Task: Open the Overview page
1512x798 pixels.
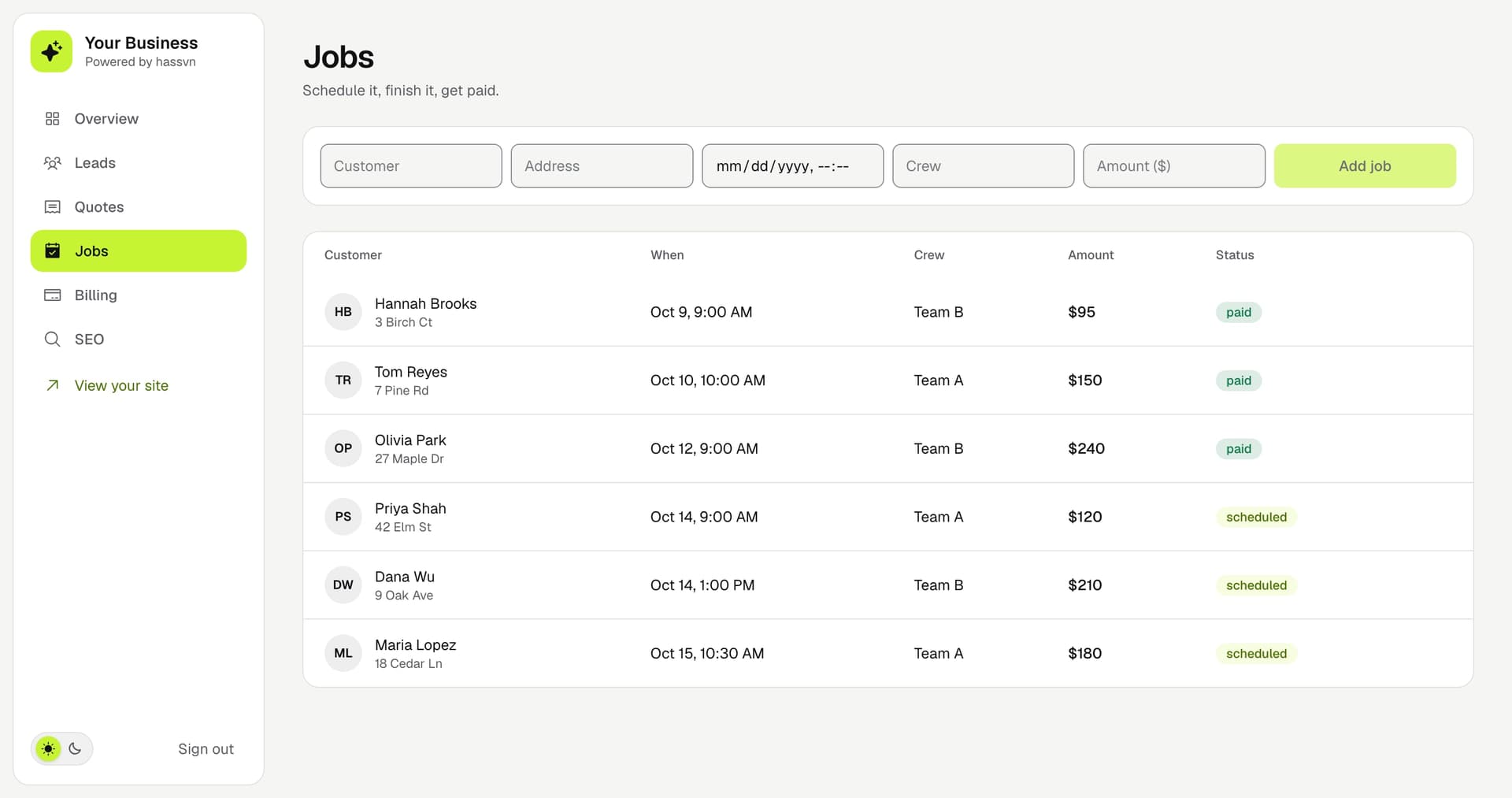Action: pyautogui.click(x=139, y=119)
